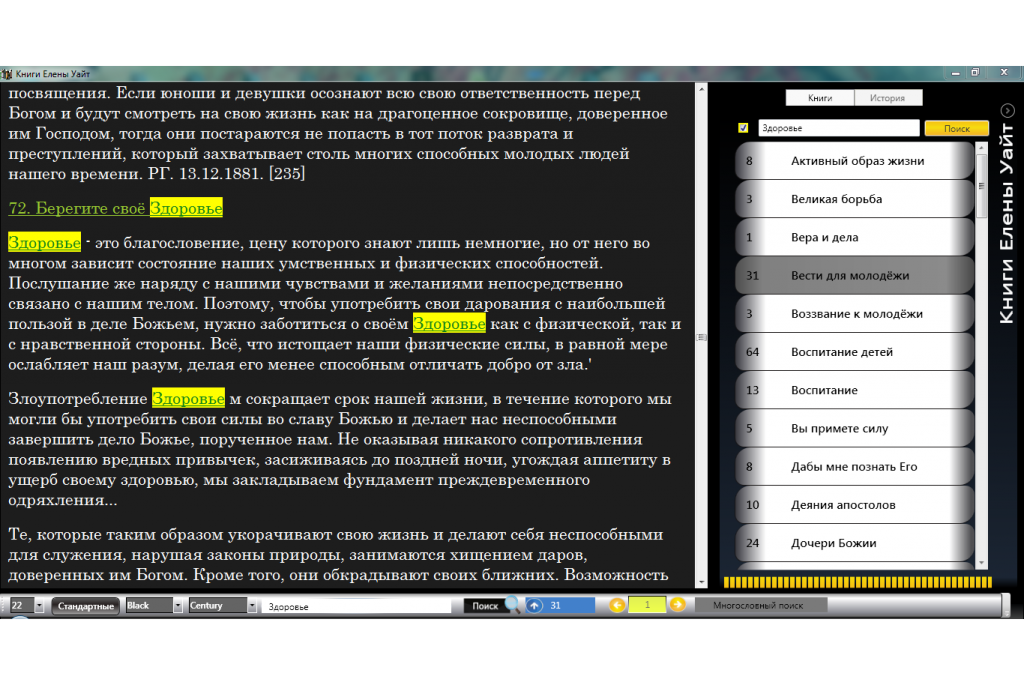1024x682 pixels.
Task: Go to next result with right arrow
Action: coord(677,605)
